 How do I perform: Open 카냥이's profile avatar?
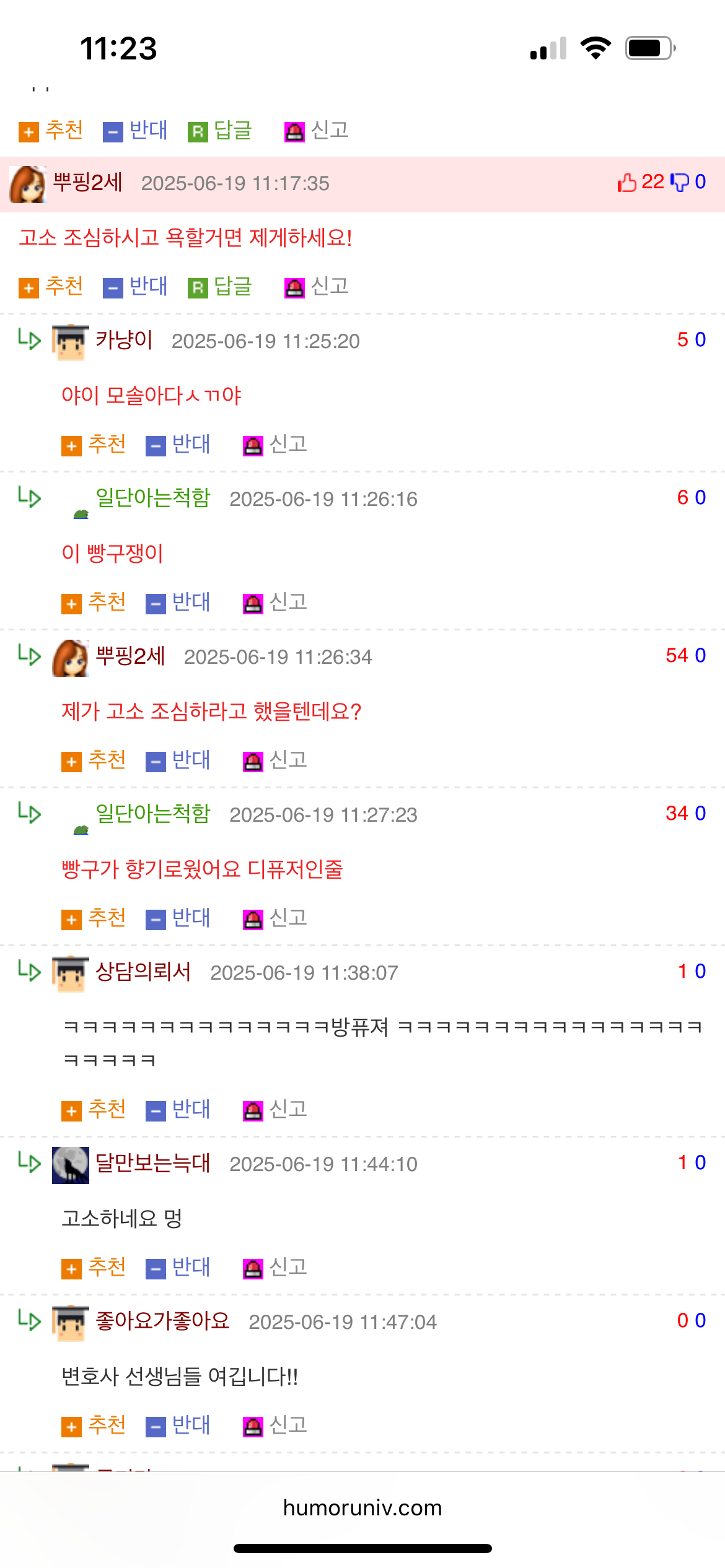point(71,342)
